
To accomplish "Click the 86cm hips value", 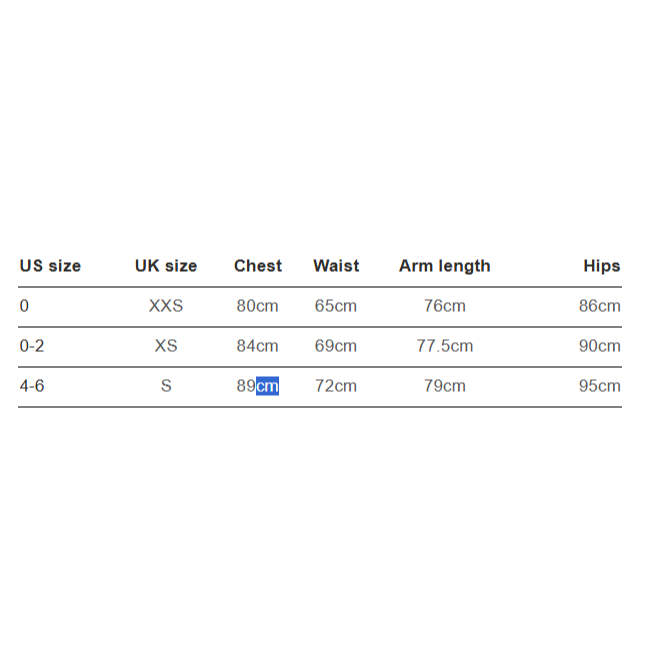I will tap(600, 306).
